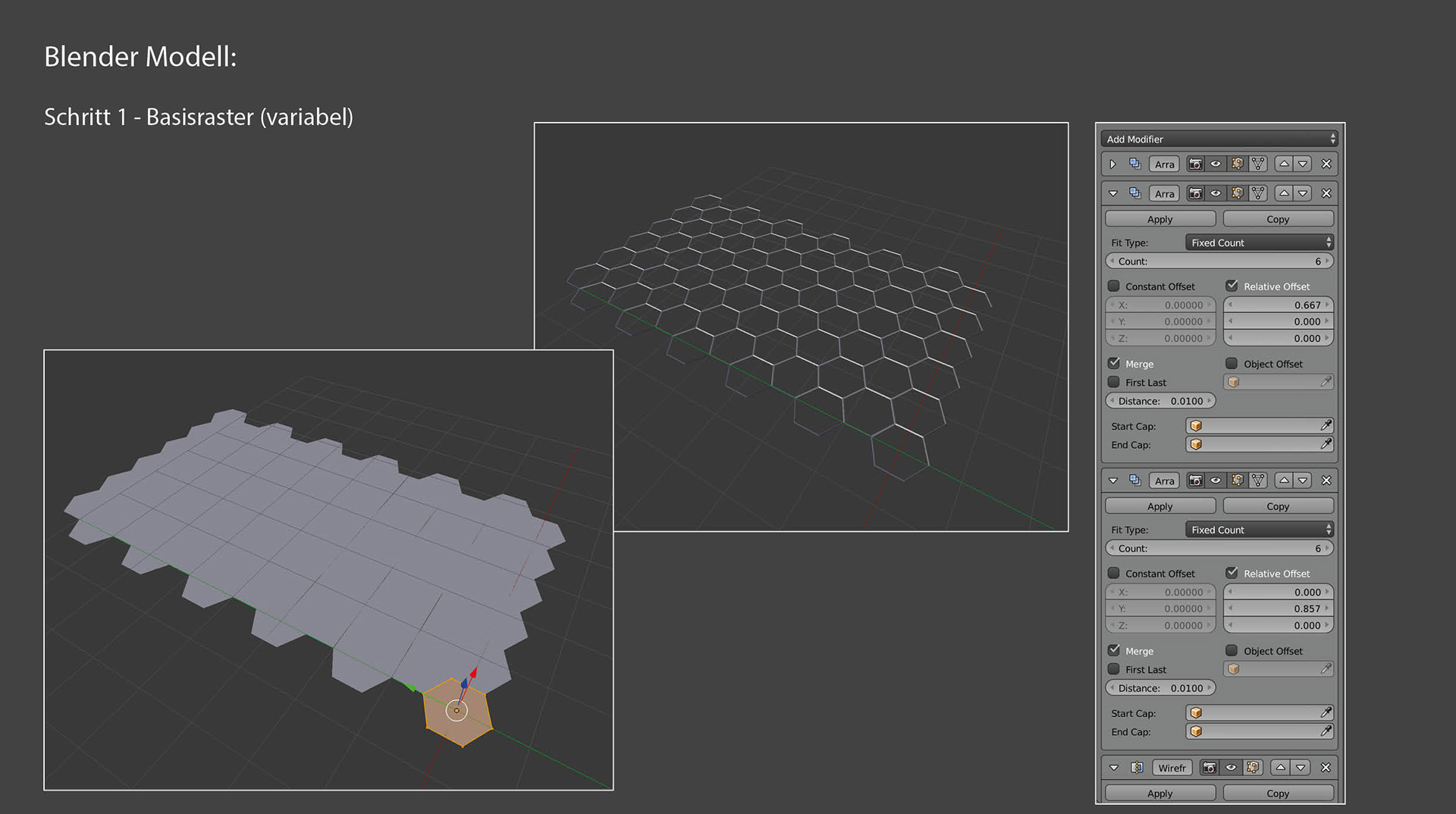Screen dimensions: 1456x814
Task: Apply the Wireframe modifier
Action: 1160,794
